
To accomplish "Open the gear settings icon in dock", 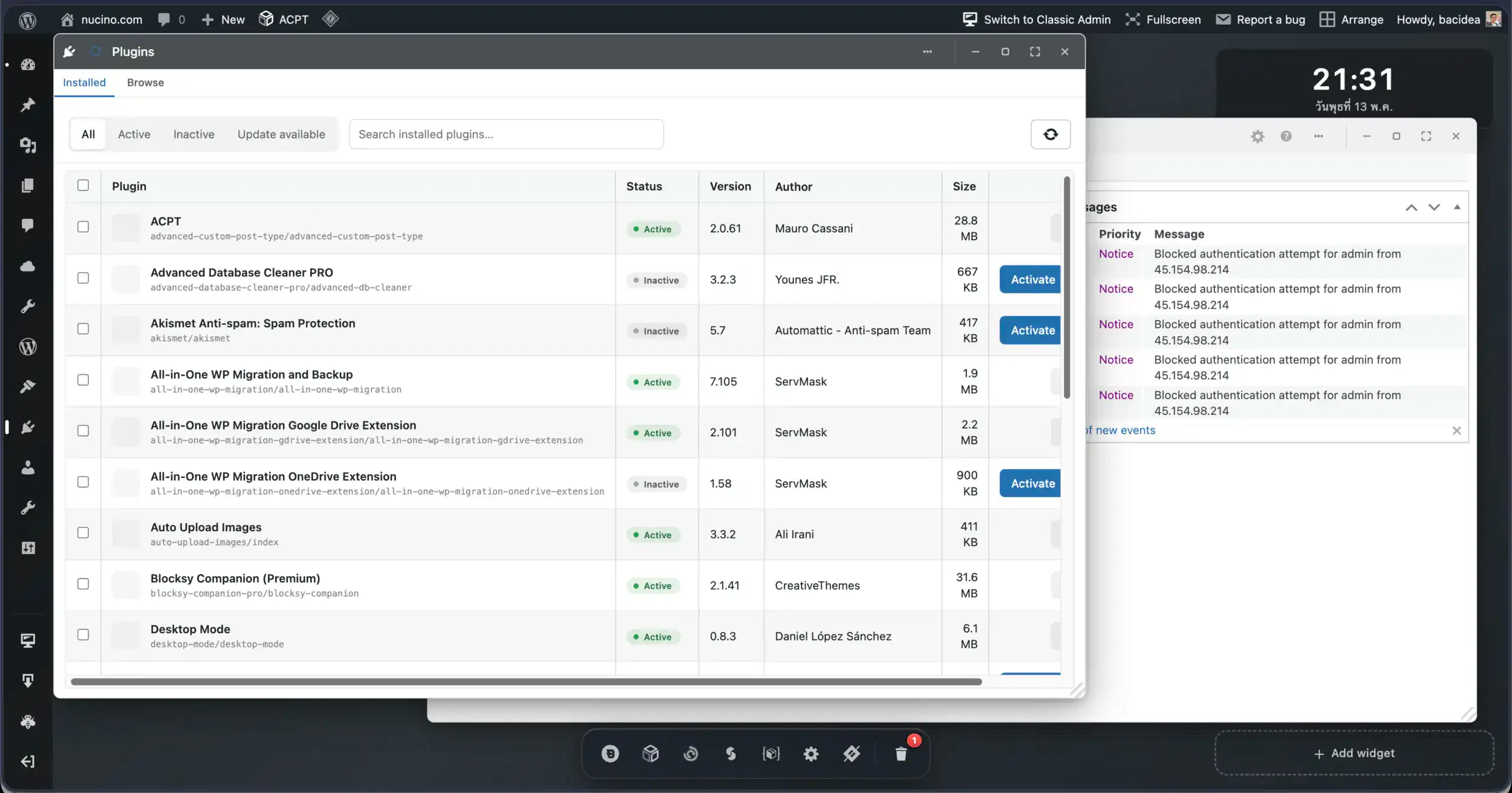I will [811, 754].
